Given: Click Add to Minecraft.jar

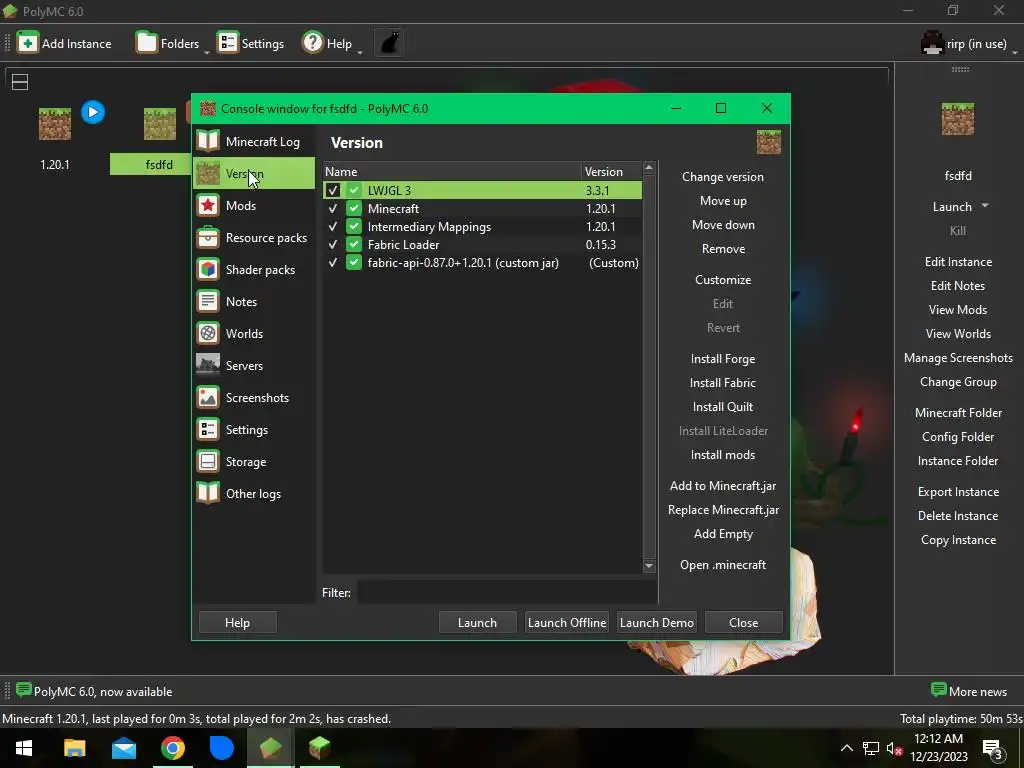Looking at the screenshot, I should (x=722, y=486).
